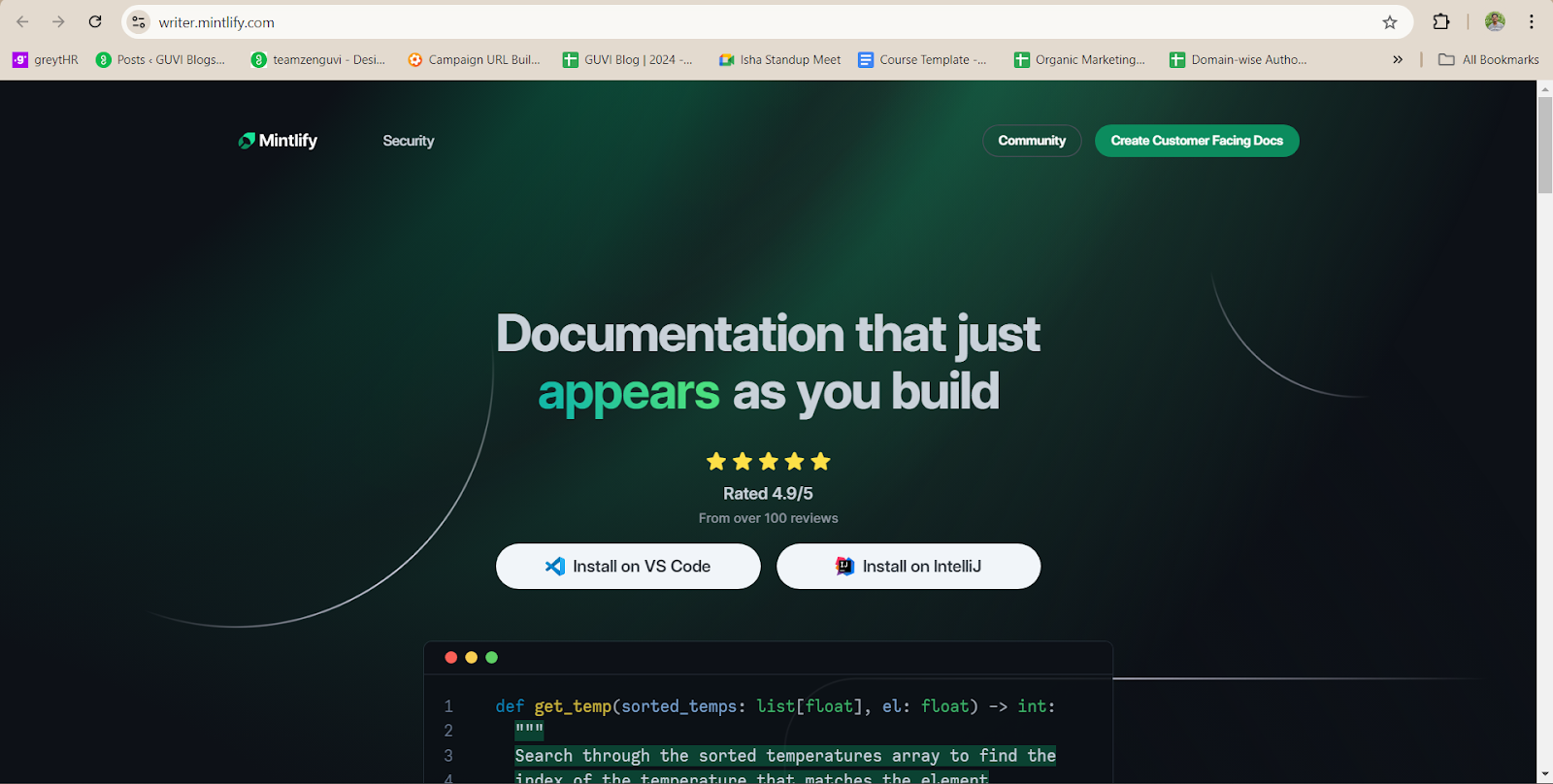Click the headline 'Documentation that just'
The height and width of the screenshot is (784, 1553).
[x=768, y=334]
